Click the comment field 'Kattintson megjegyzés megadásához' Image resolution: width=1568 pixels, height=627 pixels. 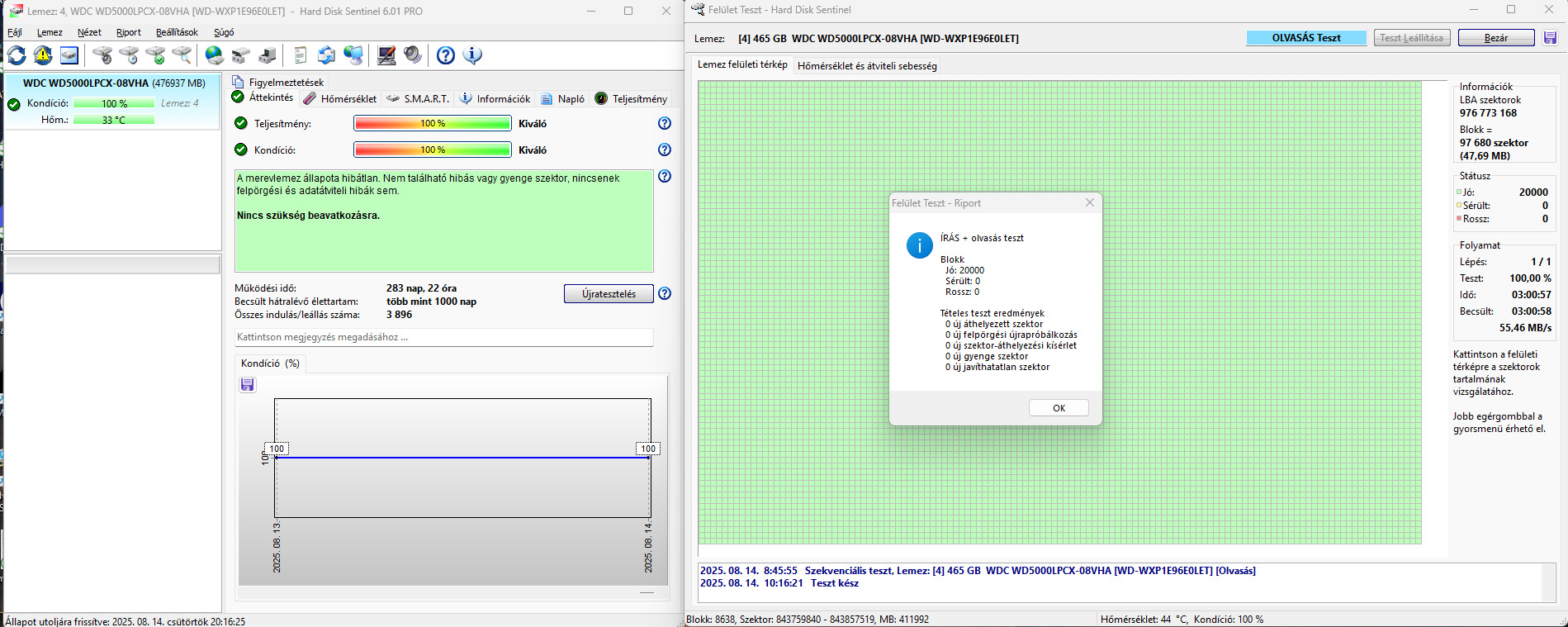(x=443, y=337)
